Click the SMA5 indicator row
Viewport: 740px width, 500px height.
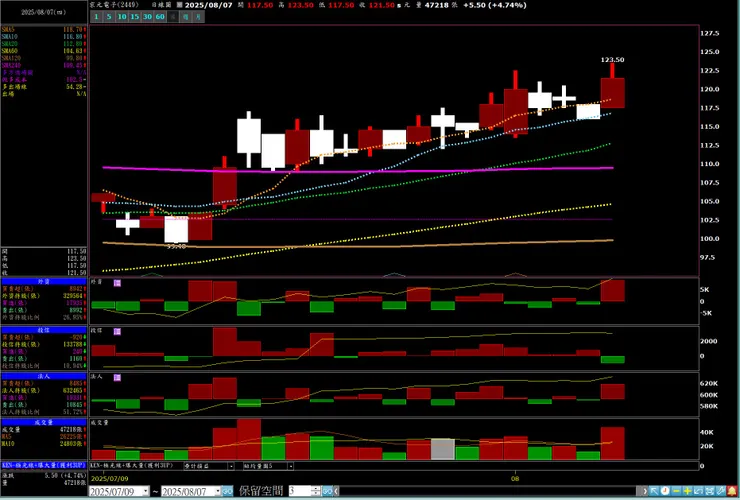click(x=44, y=30)
